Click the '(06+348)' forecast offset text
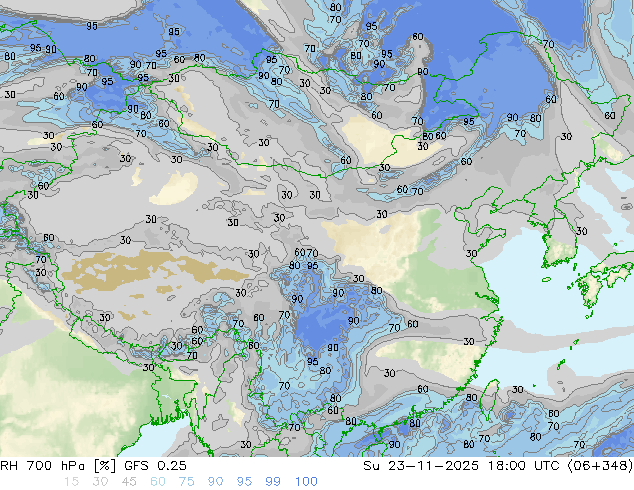The image size is (634, 490). [600, 466]
